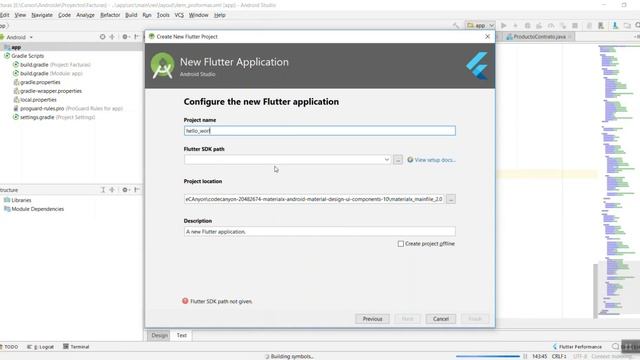Open the Code menu
The image size is (640, 360).
pos(64,15)
